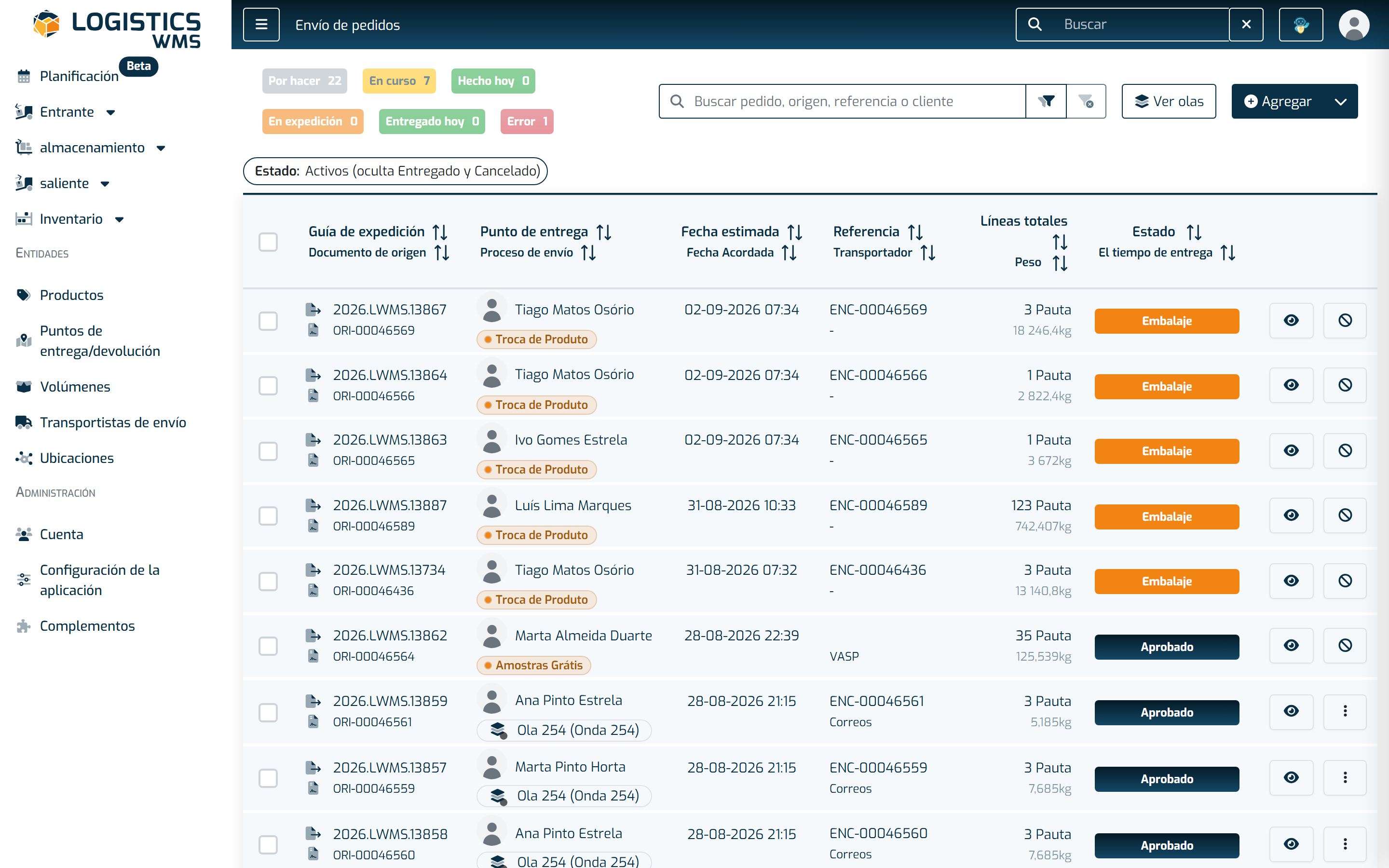Image resolution: width=1389 pixels, height=868 pixels.
Task: Click the Ver olas button
Action: [1169, 102]
